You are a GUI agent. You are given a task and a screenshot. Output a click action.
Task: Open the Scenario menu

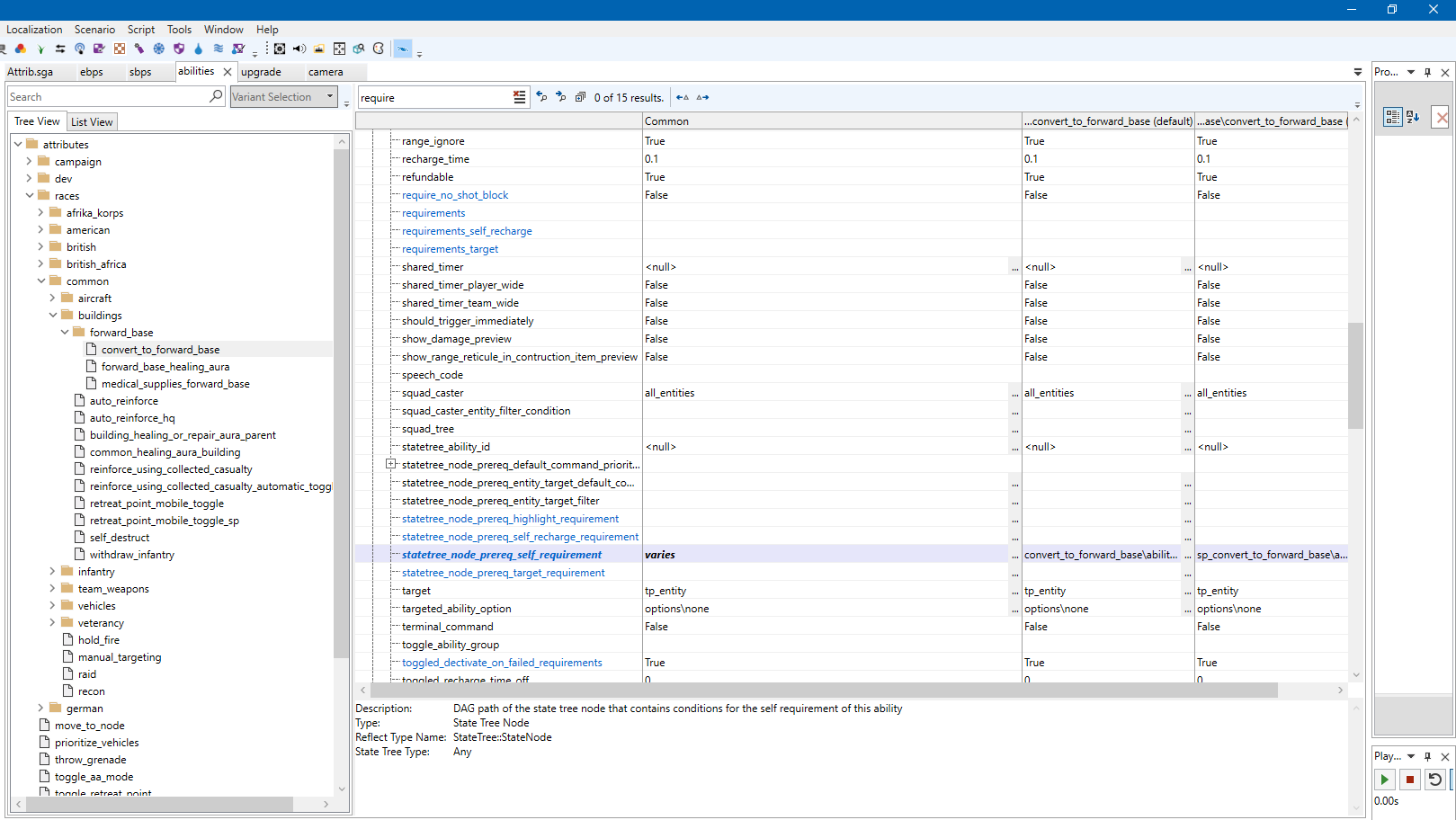tap(94, 30)
